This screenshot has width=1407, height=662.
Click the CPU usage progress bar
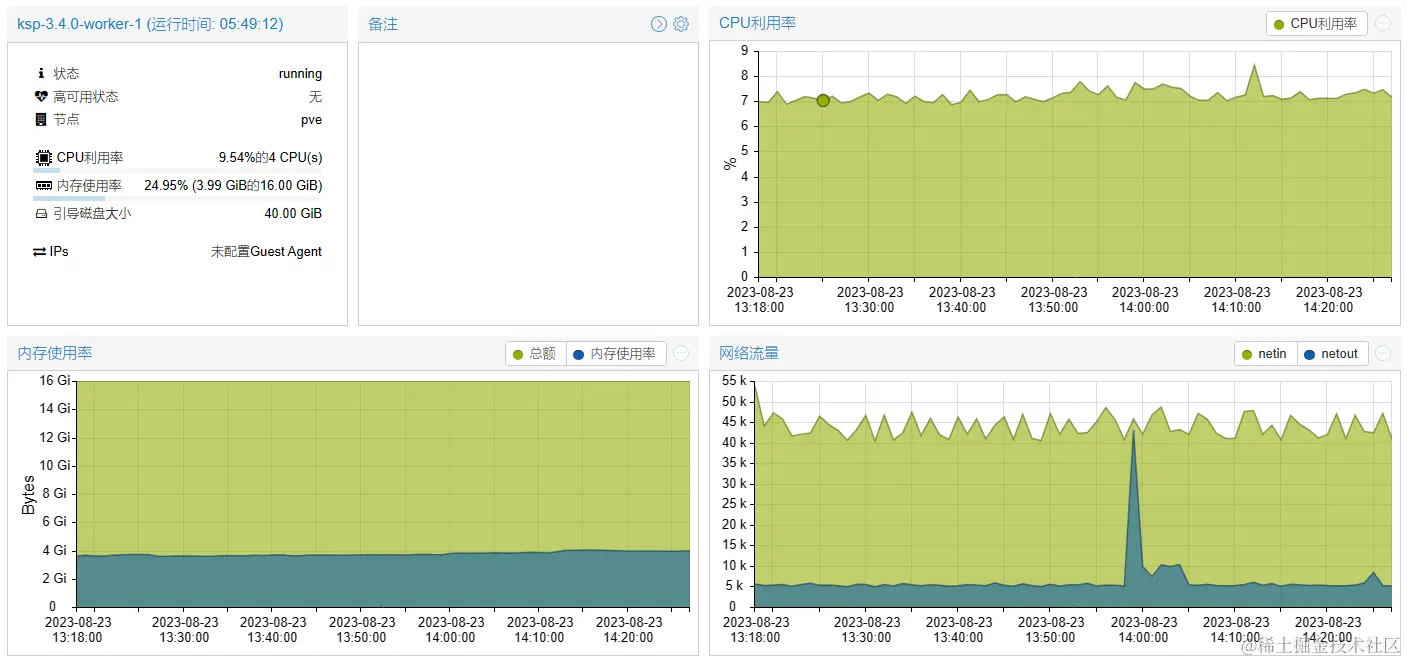tap(178, 170)
